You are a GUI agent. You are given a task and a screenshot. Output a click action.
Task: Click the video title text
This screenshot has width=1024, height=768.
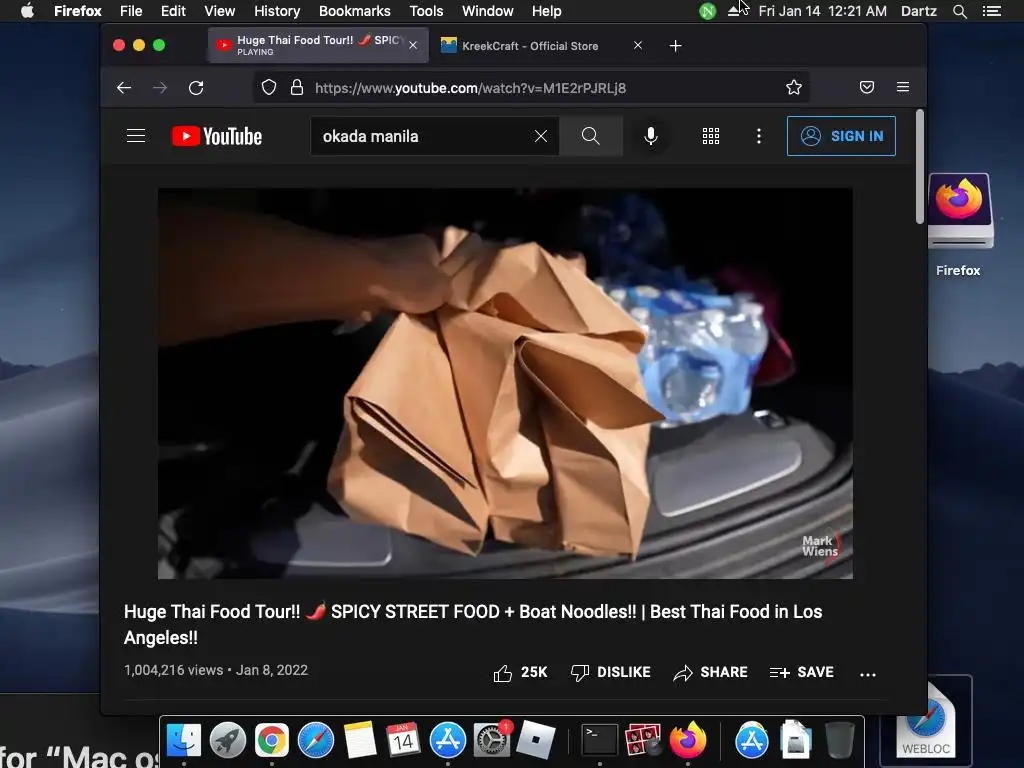point(473,624)
